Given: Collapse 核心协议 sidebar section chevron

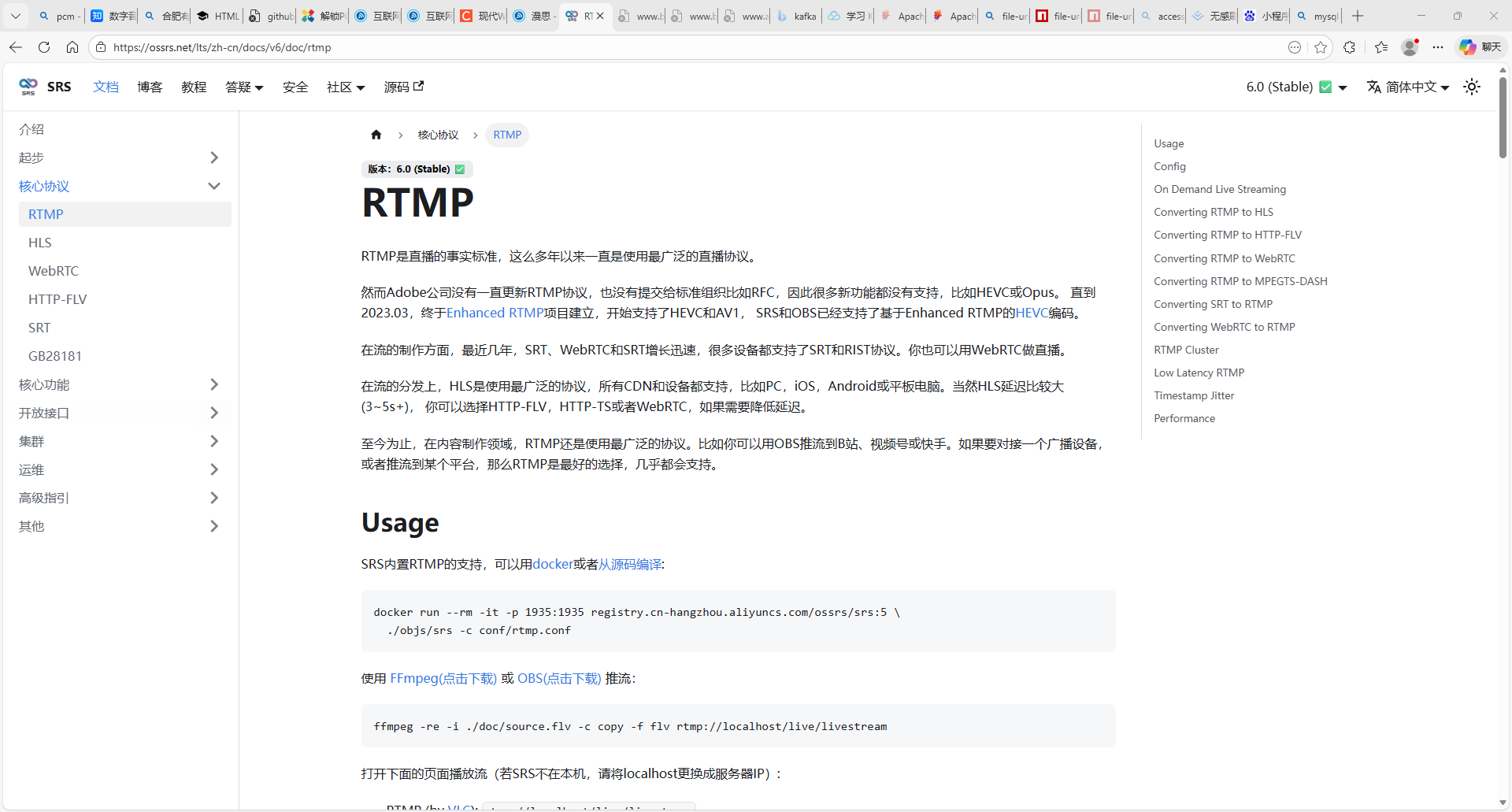Looking at the screenshot, I should pyautogui.click(x=214, y=186).
